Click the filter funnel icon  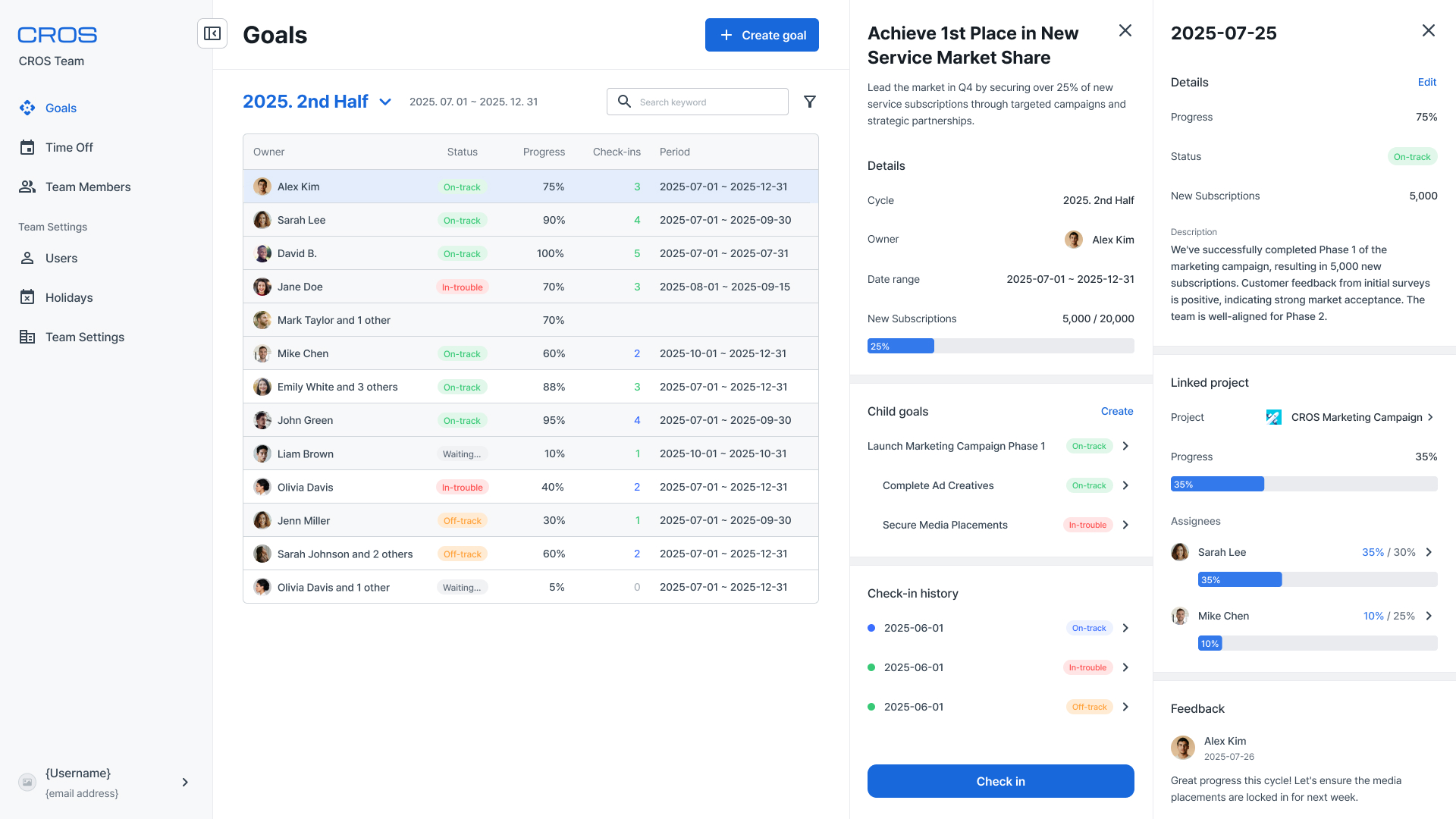[810, 102]
